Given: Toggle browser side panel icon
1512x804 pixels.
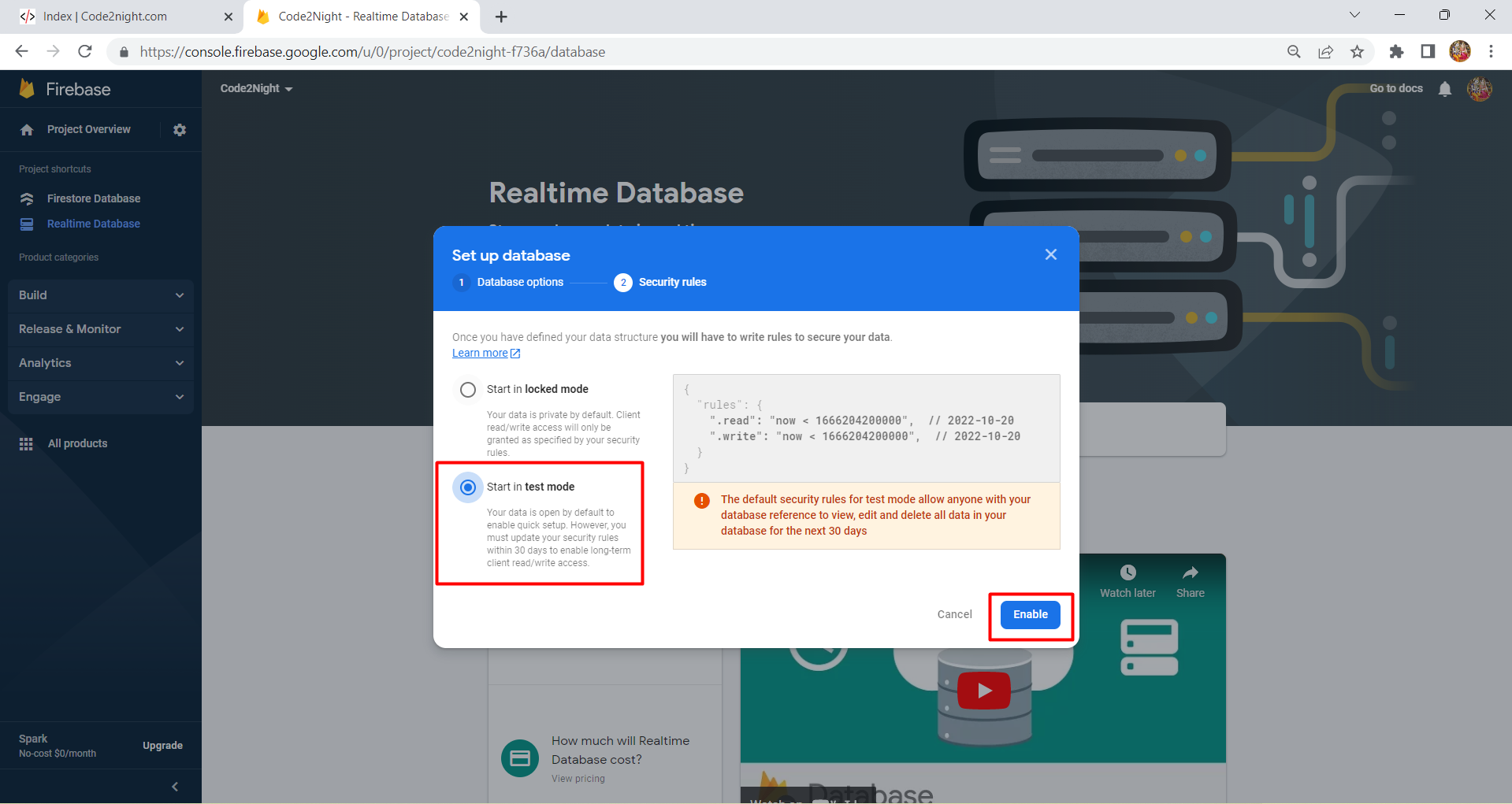Looking at the screenshot, I should (1428, 51).
